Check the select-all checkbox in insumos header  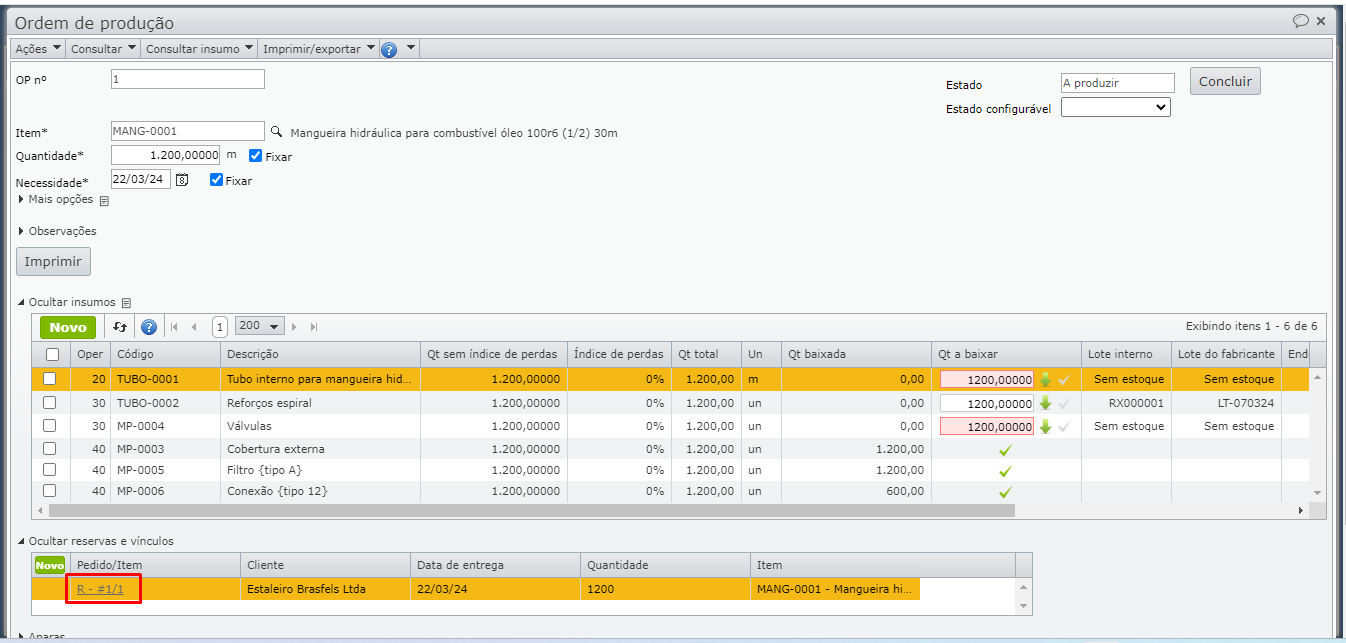pos(52,354)
